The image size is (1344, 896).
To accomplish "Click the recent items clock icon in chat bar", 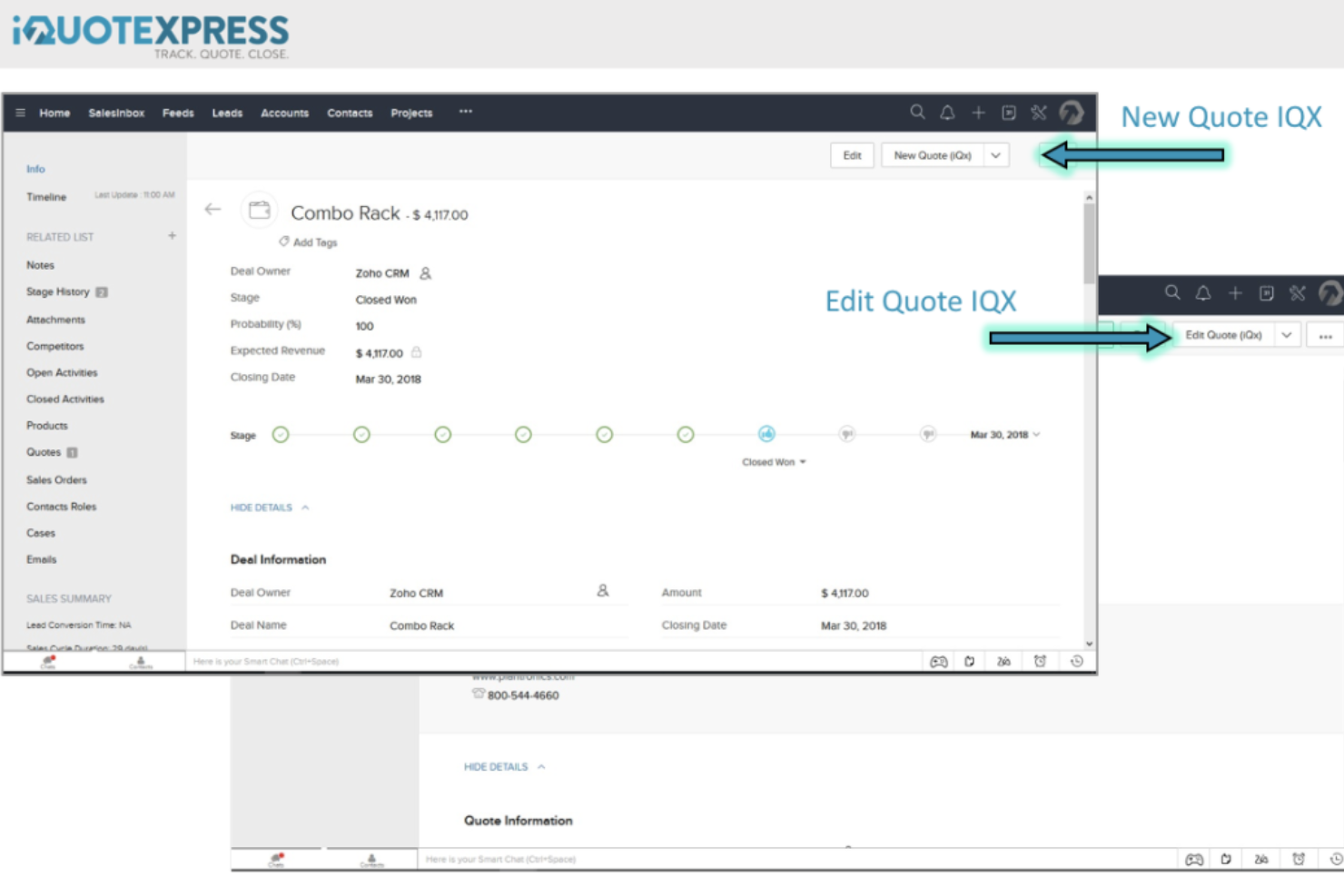I will click(1075, 661).
